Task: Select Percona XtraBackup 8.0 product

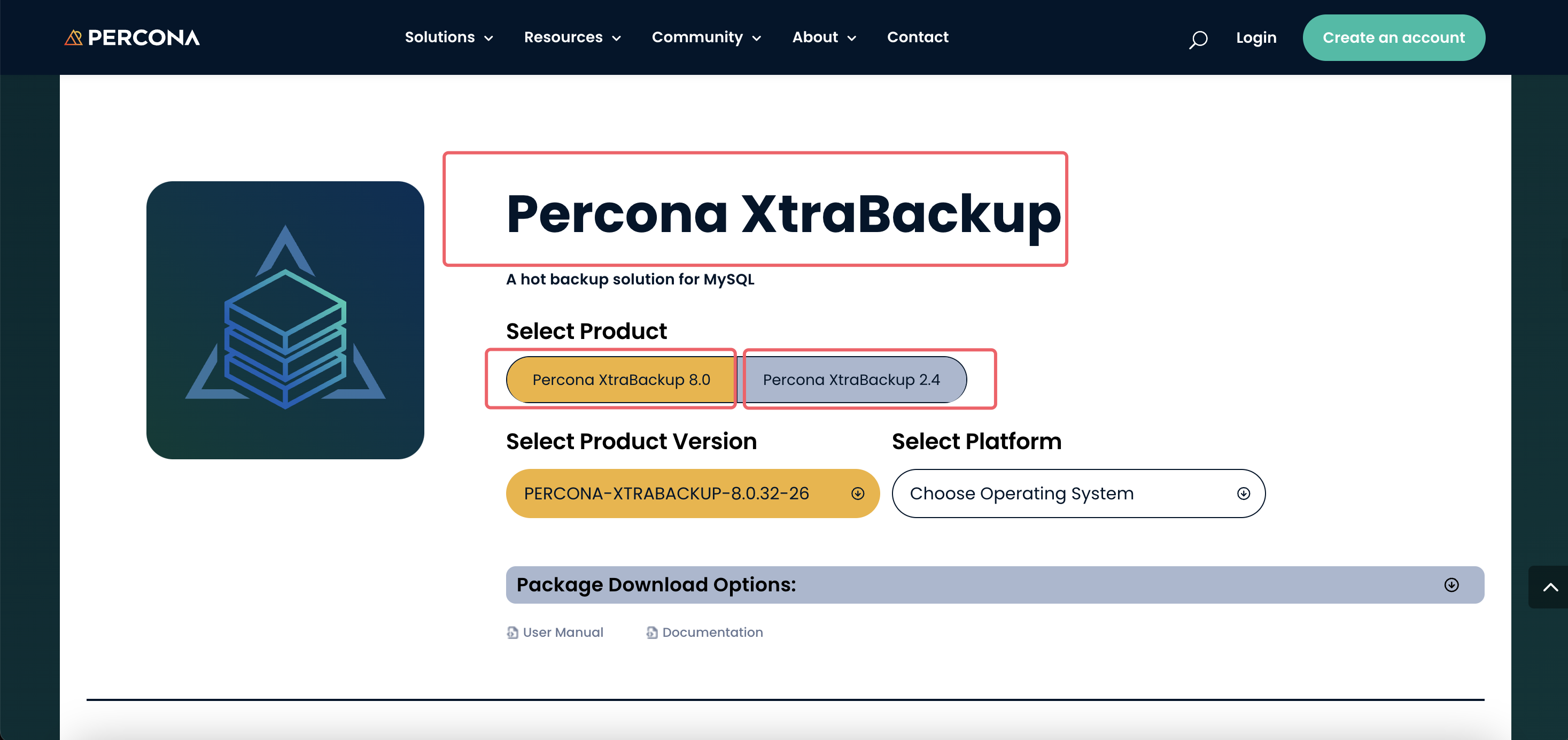Action: click(x=621, y=380)
